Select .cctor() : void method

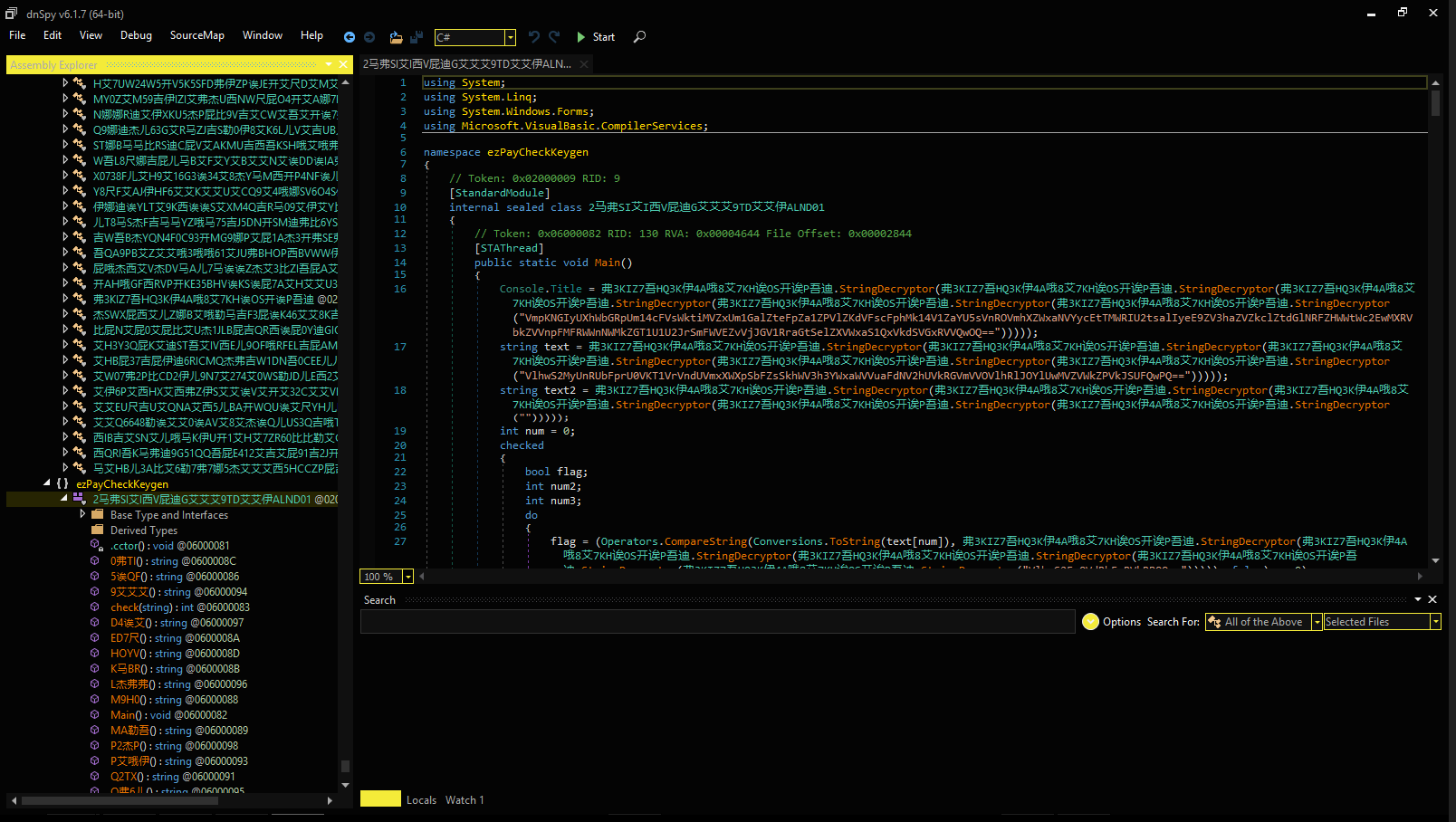tap(169, 546)
